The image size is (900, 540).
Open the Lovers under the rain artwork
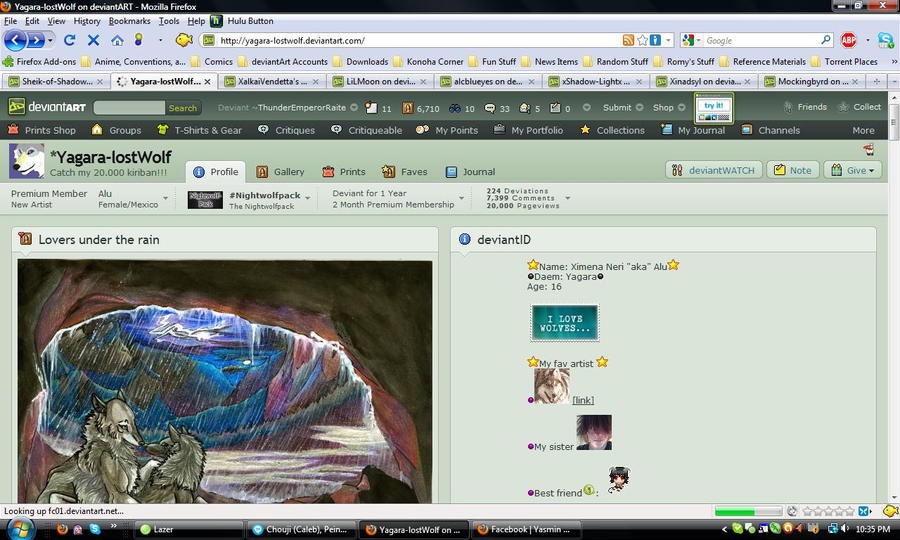[224, 382]
